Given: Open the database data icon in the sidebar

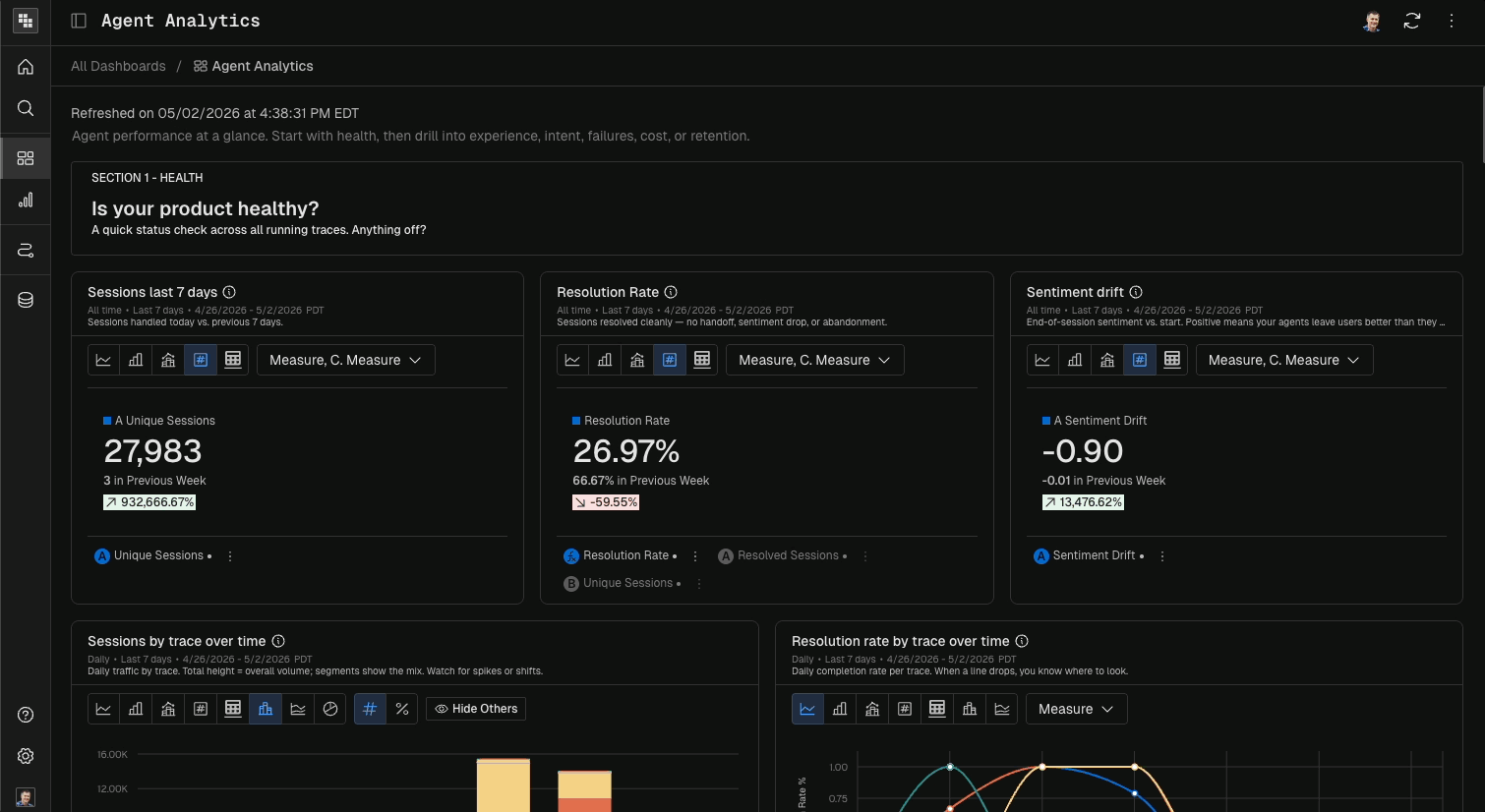Looking at the screenshot, I should [26, 300].
